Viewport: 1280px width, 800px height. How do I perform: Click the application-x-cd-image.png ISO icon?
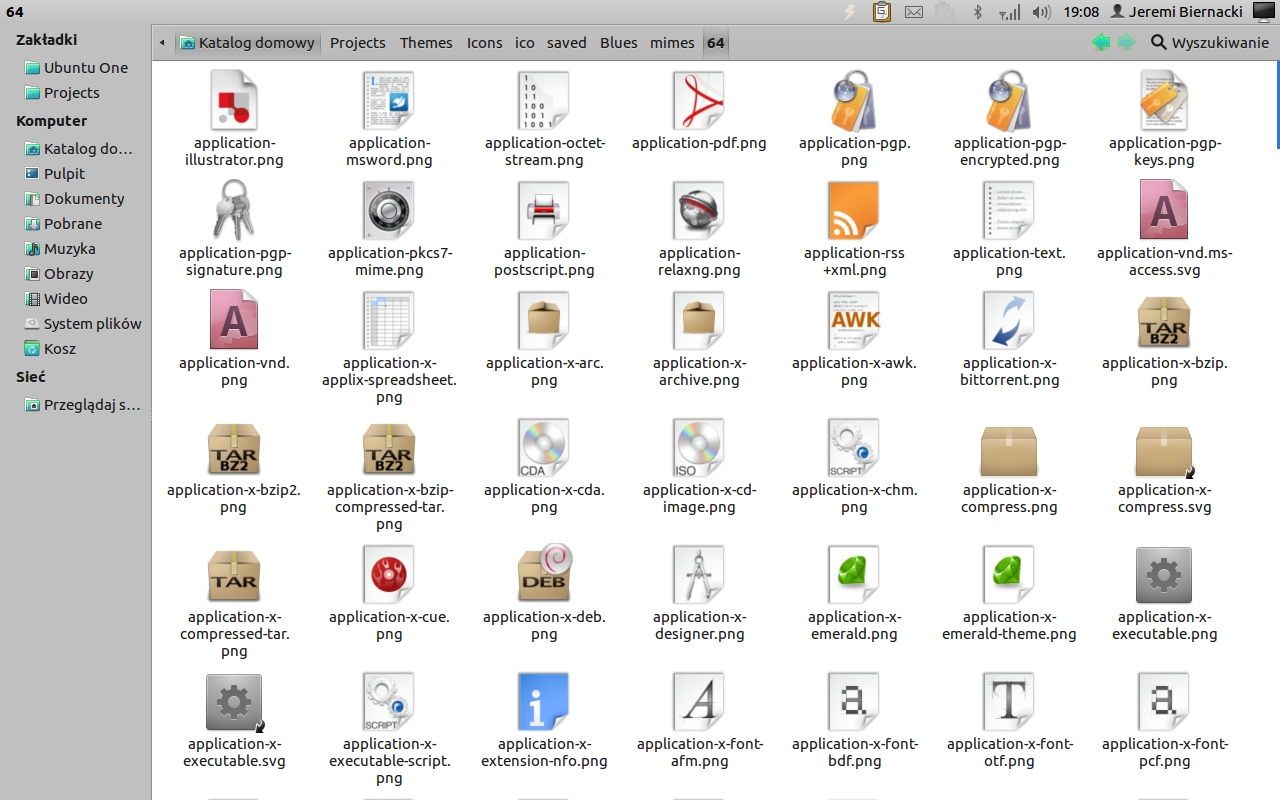699,447
